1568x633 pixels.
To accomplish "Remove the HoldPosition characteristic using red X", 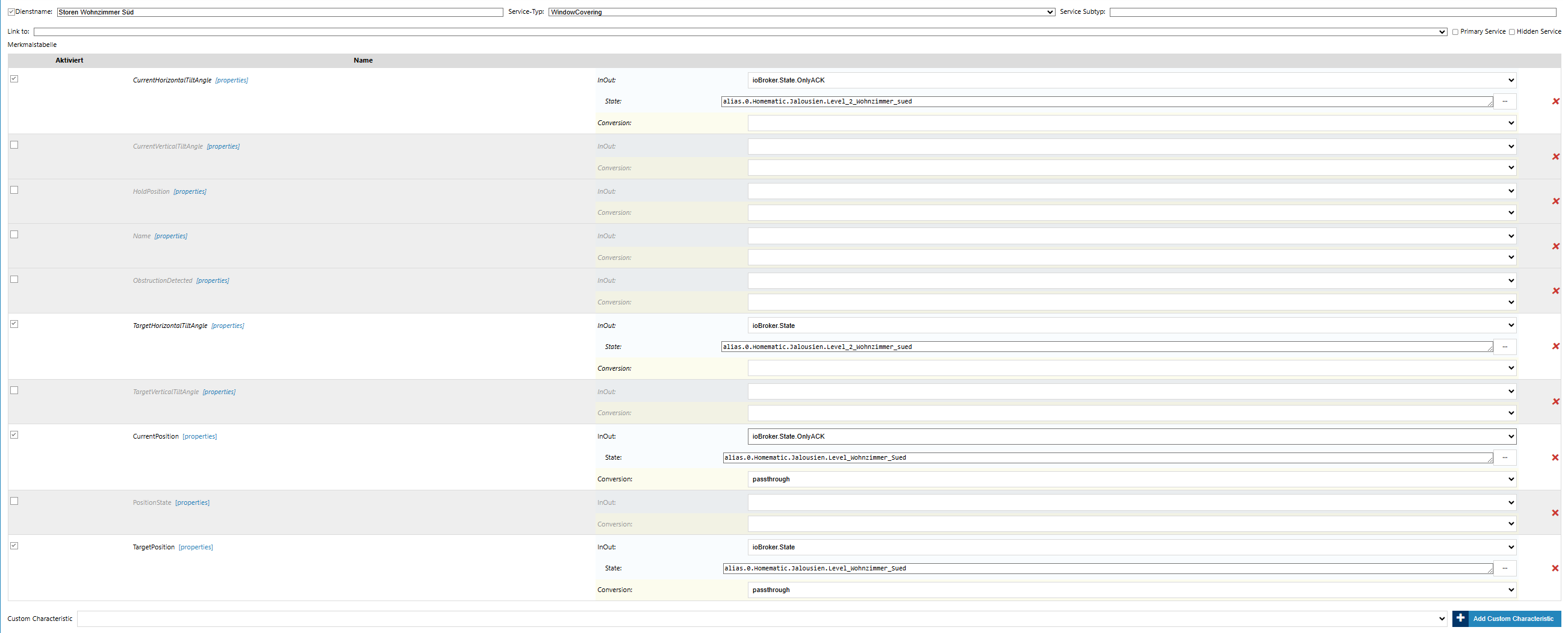I will coord(1555,201).
